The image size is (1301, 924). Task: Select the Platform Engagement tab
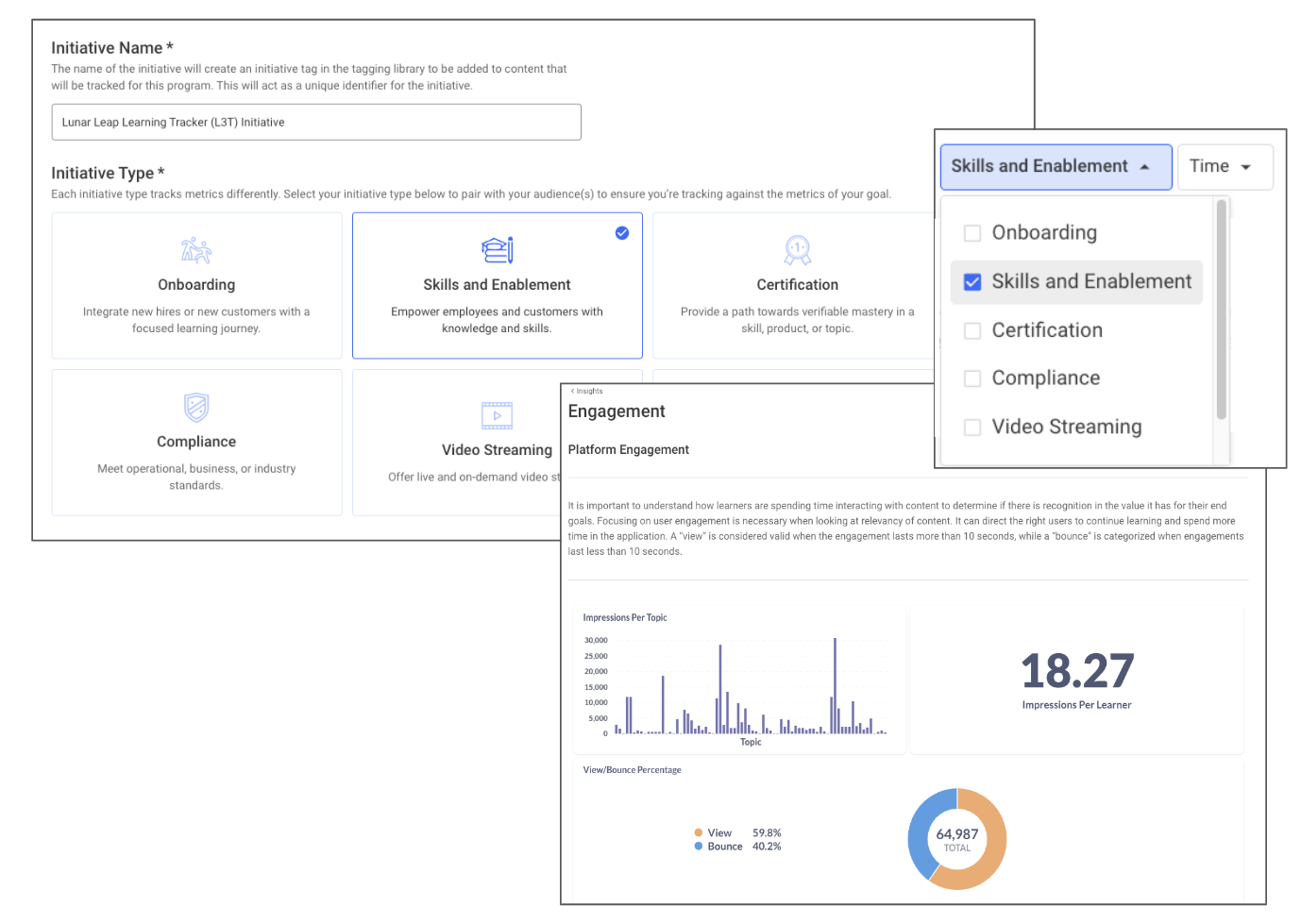coord(628,449)
